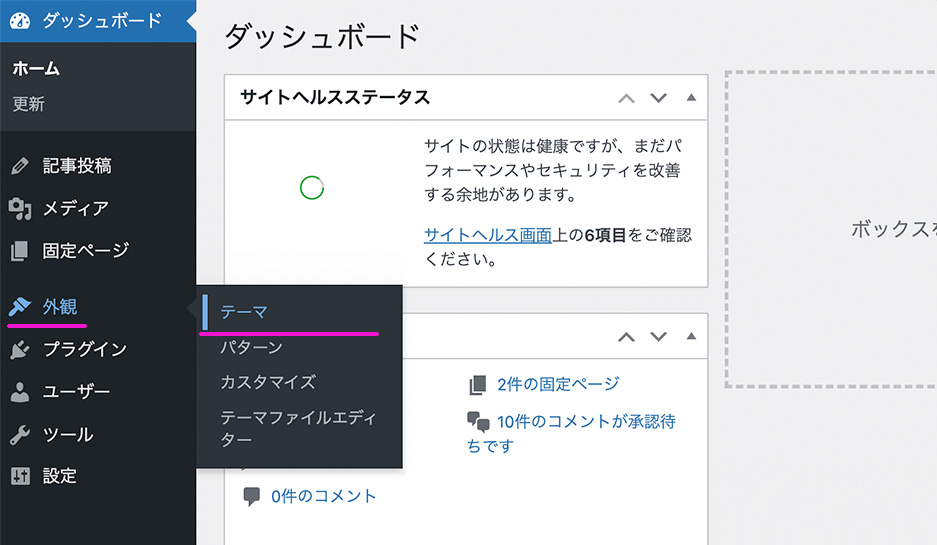Screen dimensions: 937x545
Task: Choose カスタマイズ from the flyout menu
Action: tap(268, 382)
